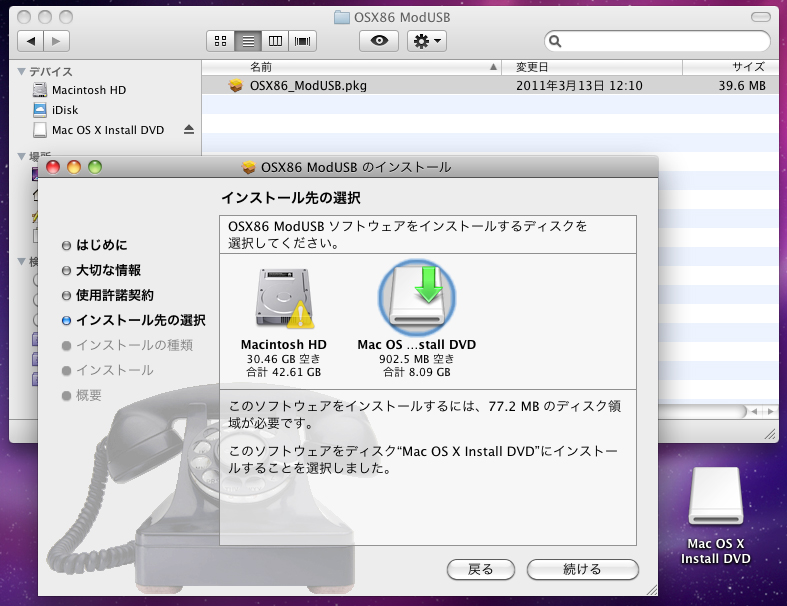Click the OSX86_ModUSB.pkg package icon
The image size is (787, 606).
tap(235, 86)
